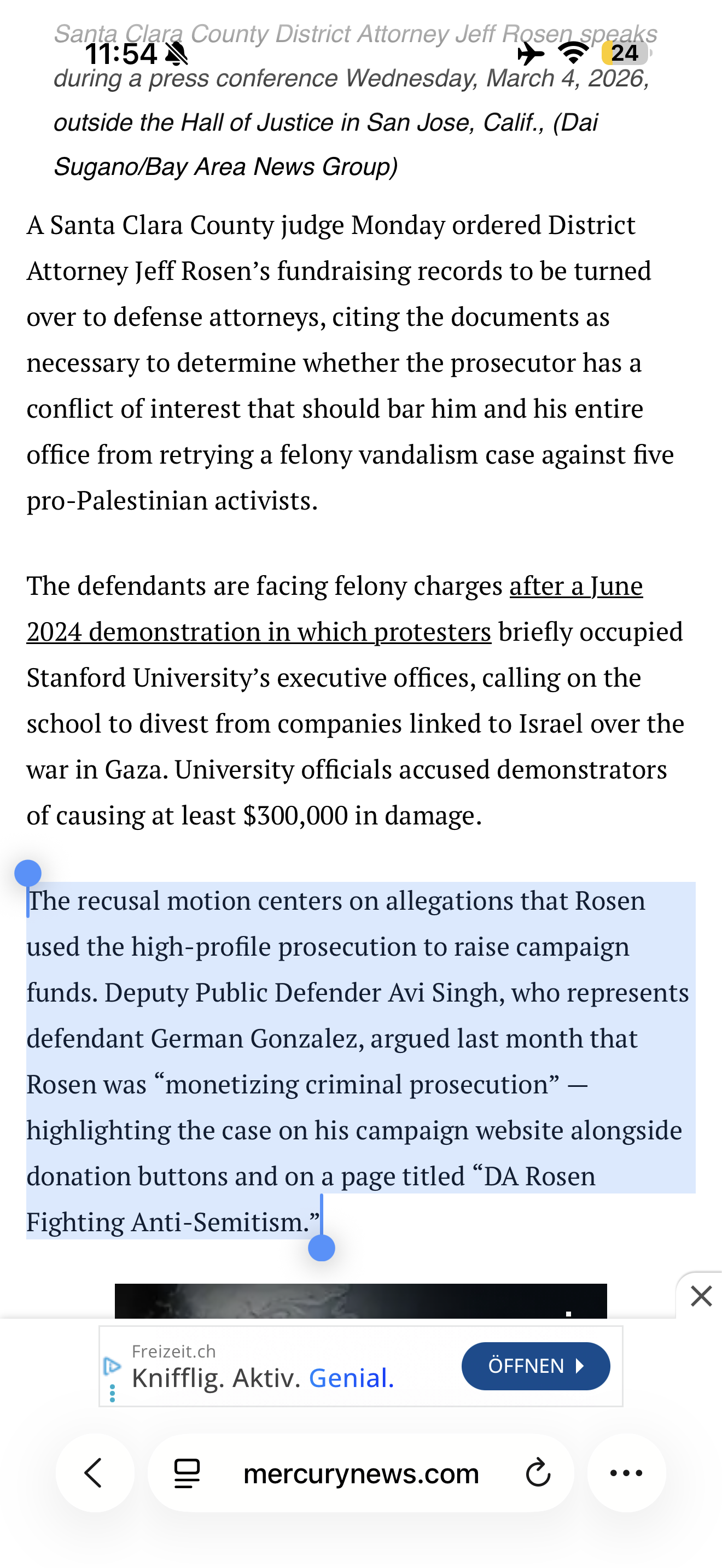Tap the Freizeit.ch ad headline text
The height and width of the screenshot is (1568, 722).
click(263, 1378)
